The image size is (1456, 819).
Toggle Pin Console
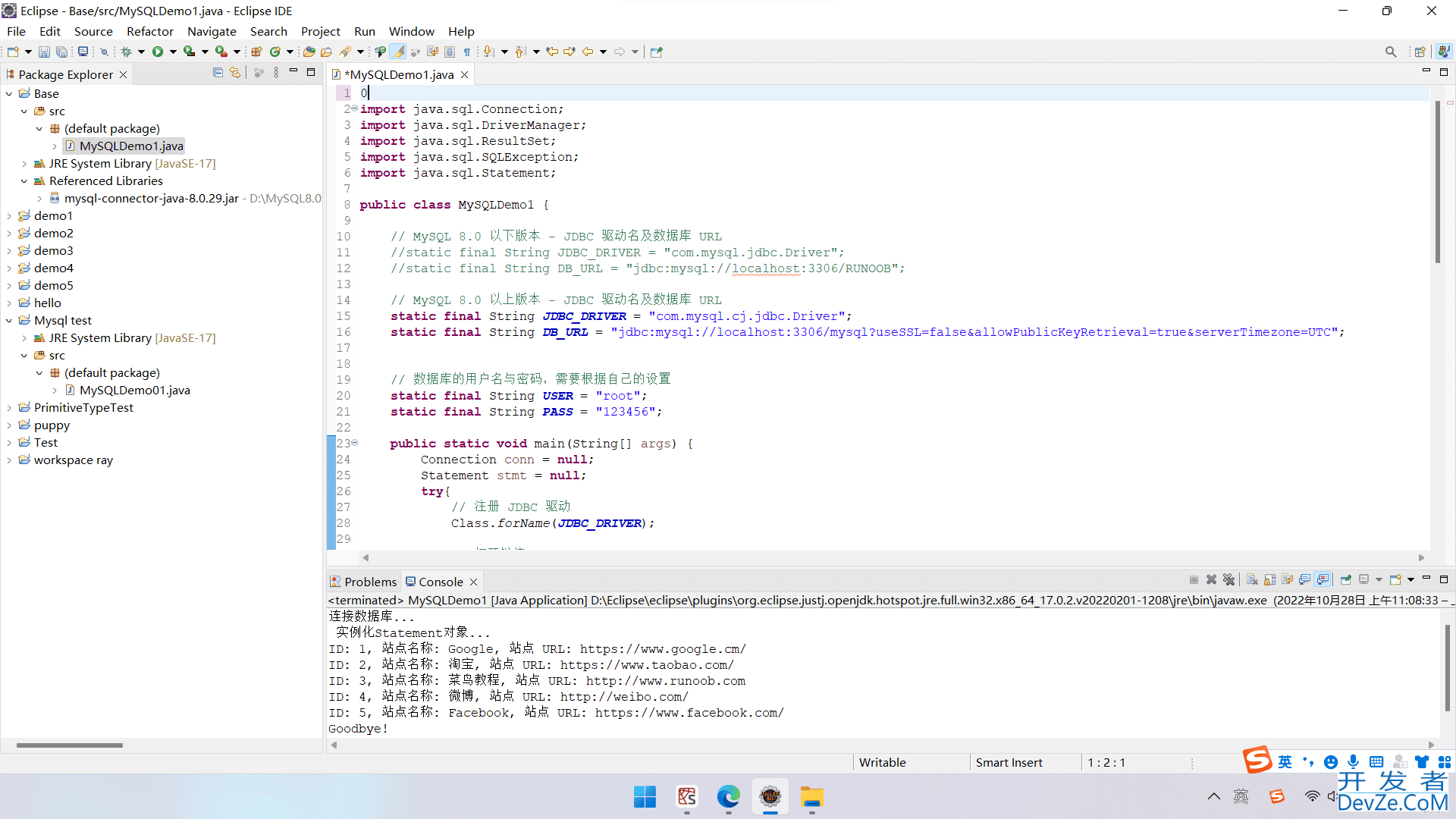click(1346, 580)
